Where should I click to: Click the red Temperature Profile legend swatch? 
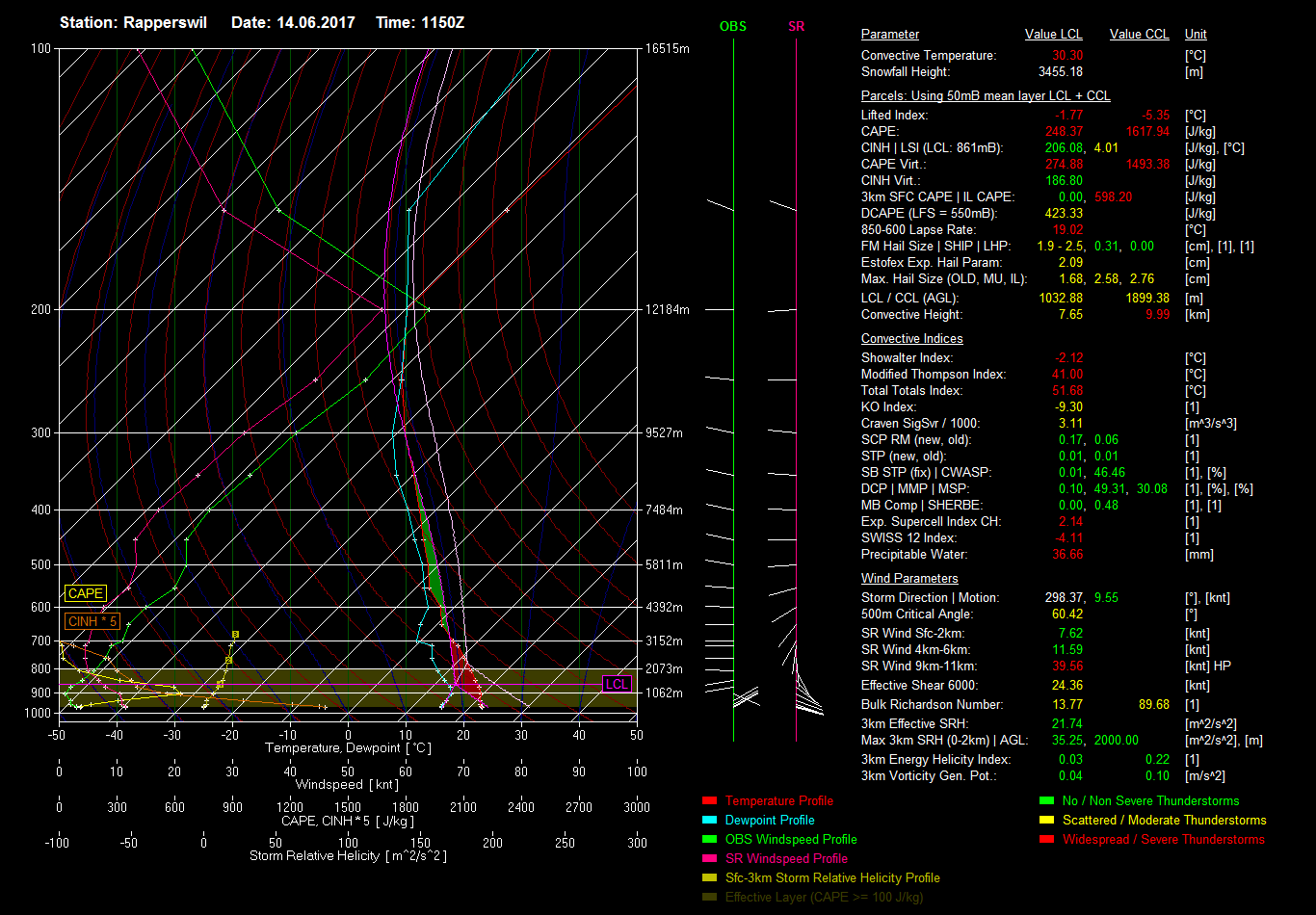(709, 800)
